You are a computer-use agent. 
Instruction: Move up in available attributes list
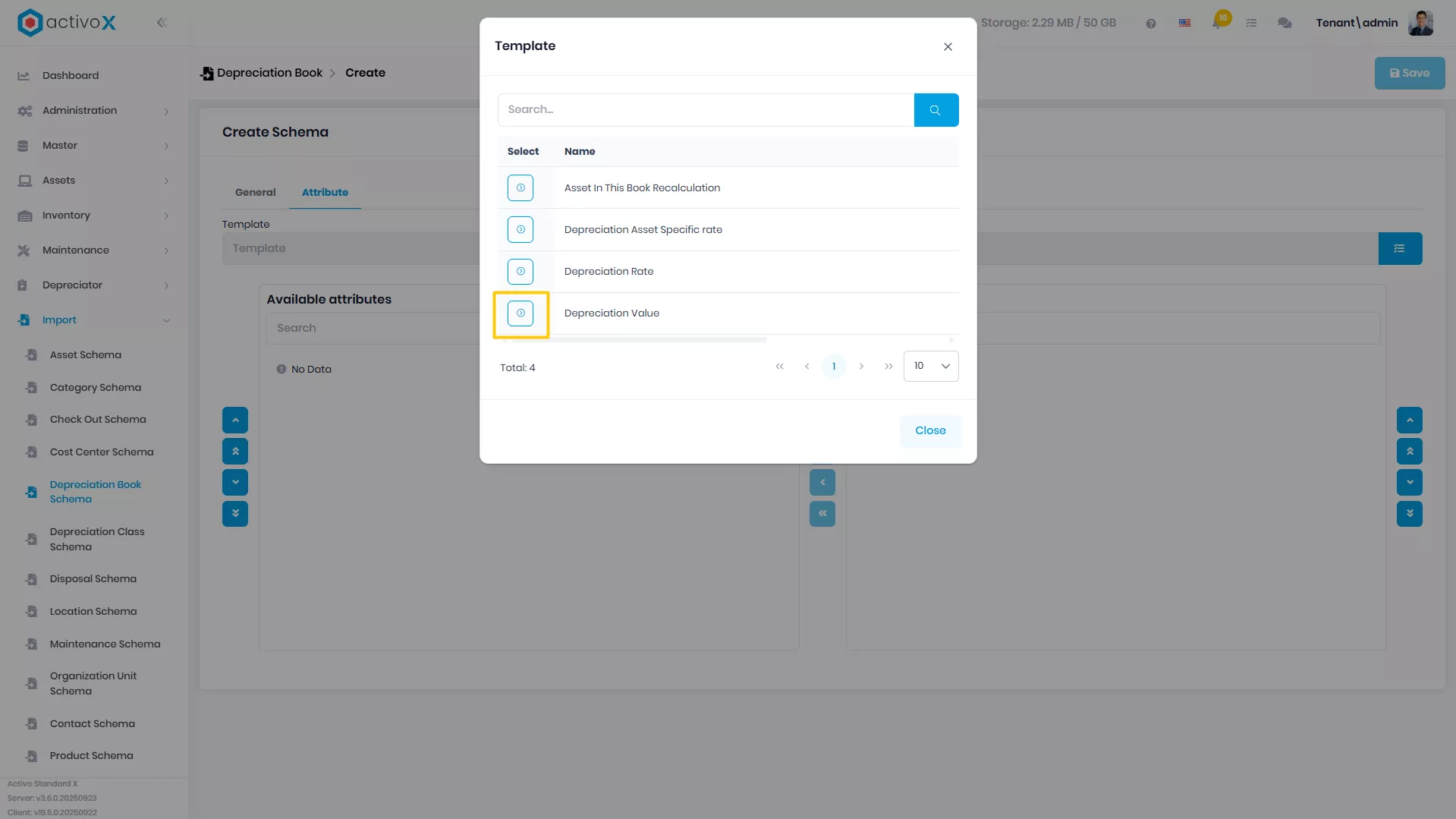(235, 421)
